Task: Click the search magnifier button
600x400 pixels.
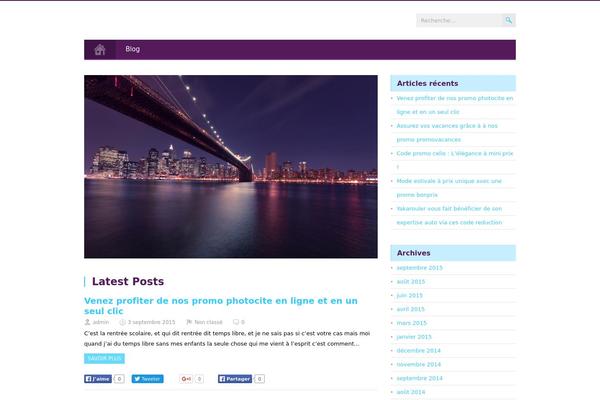Action: tap(509, 20)
